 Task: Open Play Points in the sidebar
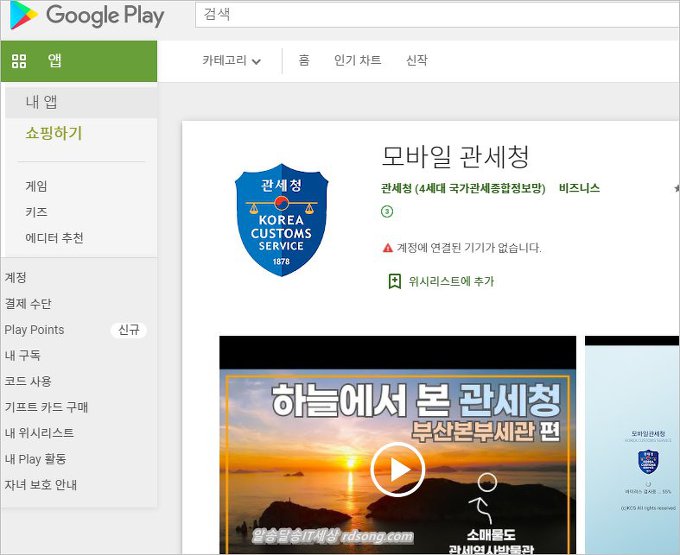(34, 330)
